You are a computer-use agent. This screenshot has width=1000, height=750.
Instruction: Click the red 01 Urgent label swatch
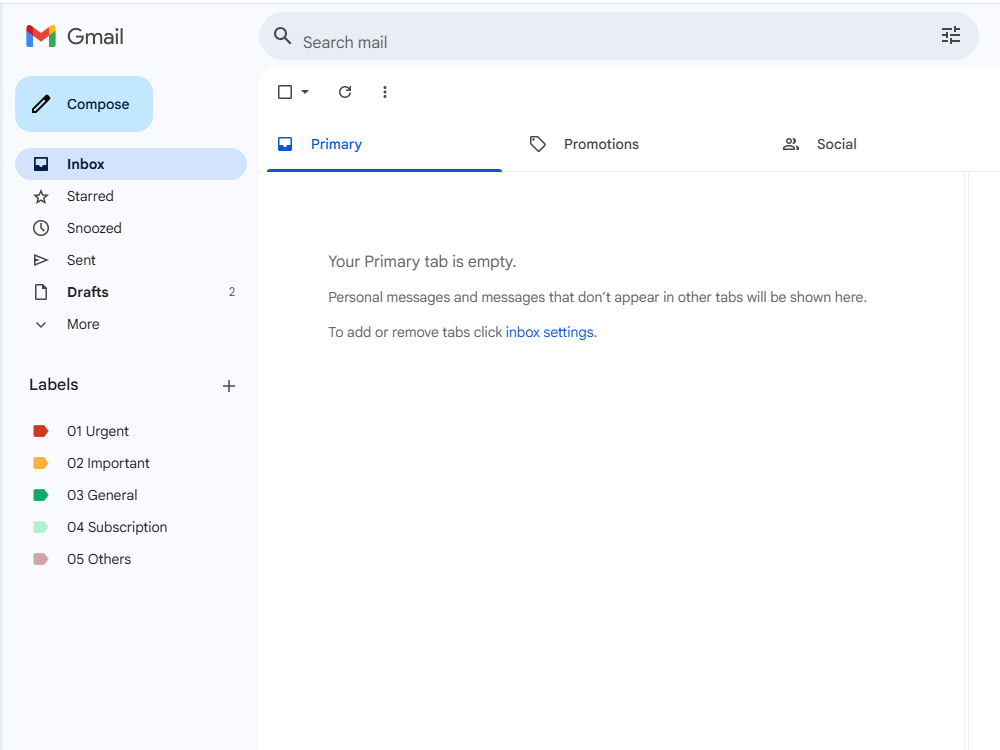(41, 431)
